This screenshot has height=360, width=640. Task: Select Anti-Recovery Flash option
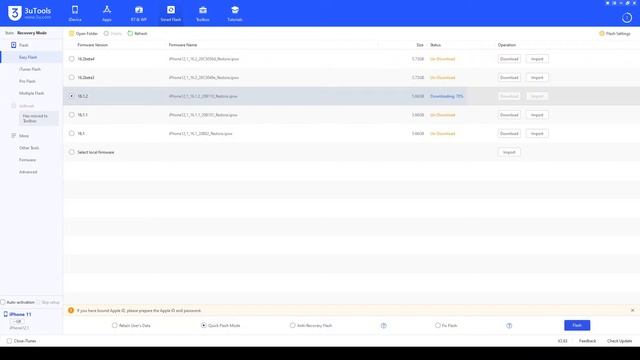(x=292, y=325)
